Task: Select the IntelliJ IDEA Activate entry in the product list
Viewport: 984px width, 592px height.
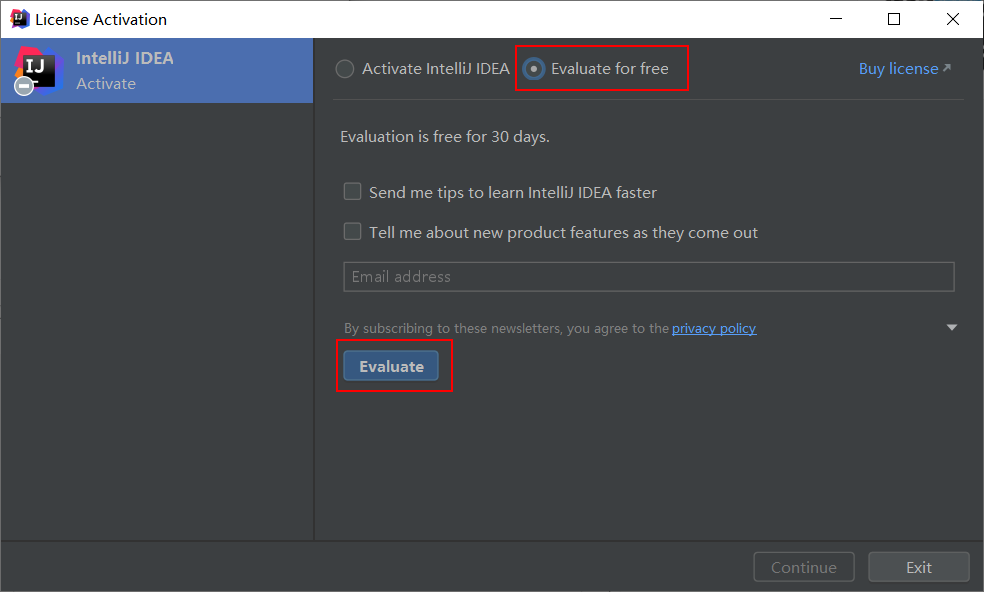Action: pos(157,70)
